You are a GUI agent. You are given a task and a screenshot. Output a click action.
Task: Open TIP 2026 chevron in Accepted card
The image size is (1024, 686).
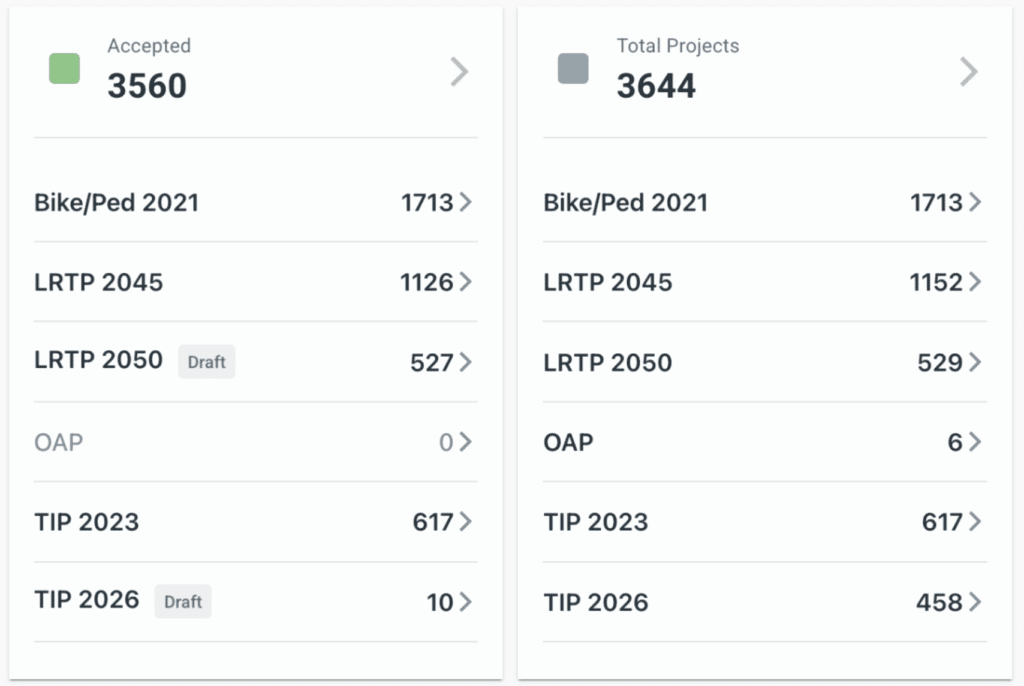coord(465,602)
